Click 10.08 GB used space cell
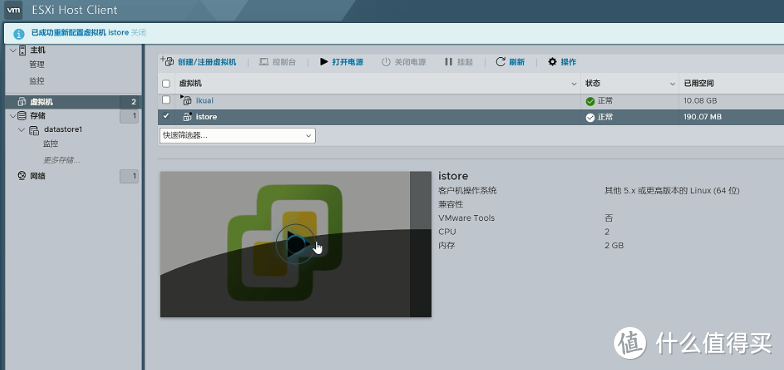The height and width of the screenshot is (370, 784). coord(700,100)
